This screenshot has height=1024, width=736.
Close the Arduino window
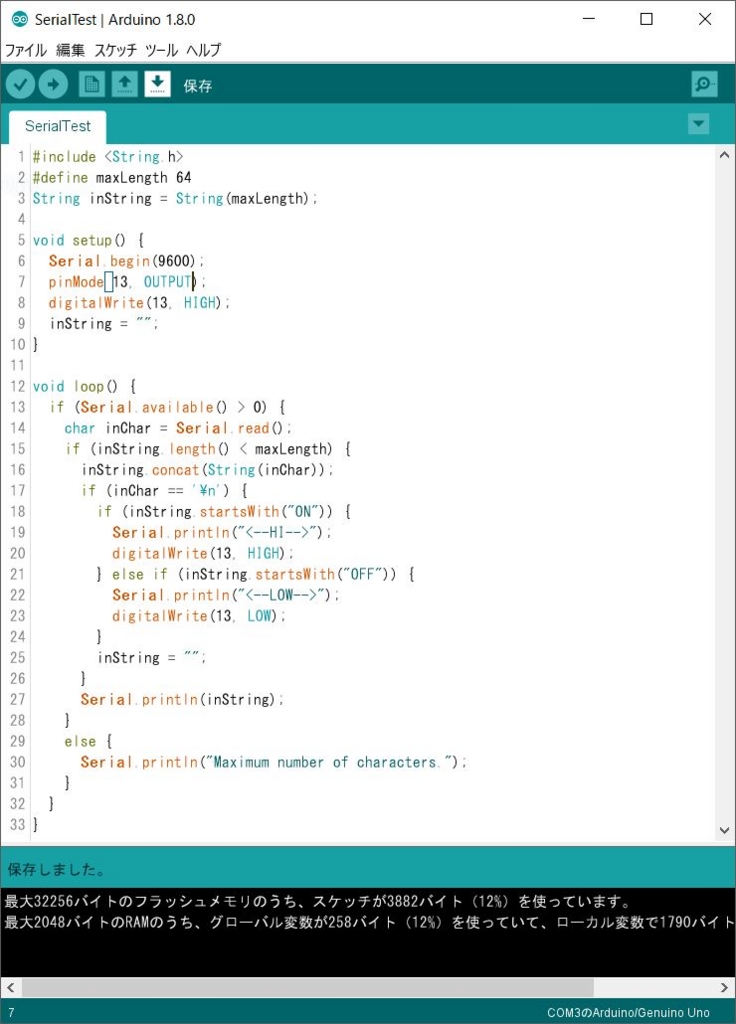point(705,19)
